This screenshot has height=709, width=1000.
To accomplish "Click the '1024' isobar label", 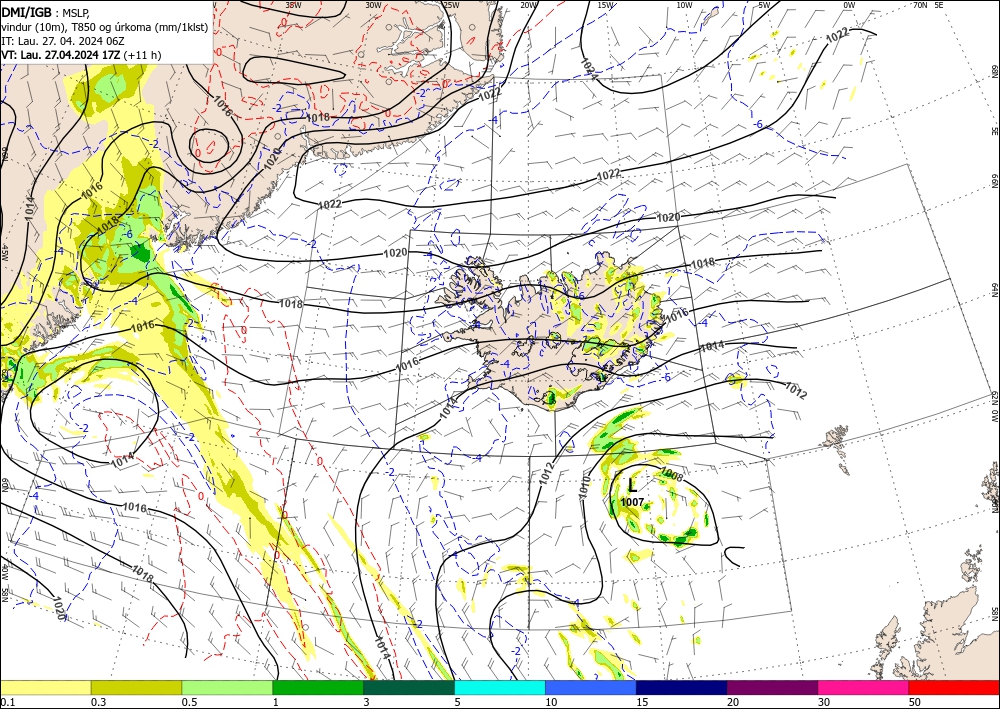I will (589, 69).
